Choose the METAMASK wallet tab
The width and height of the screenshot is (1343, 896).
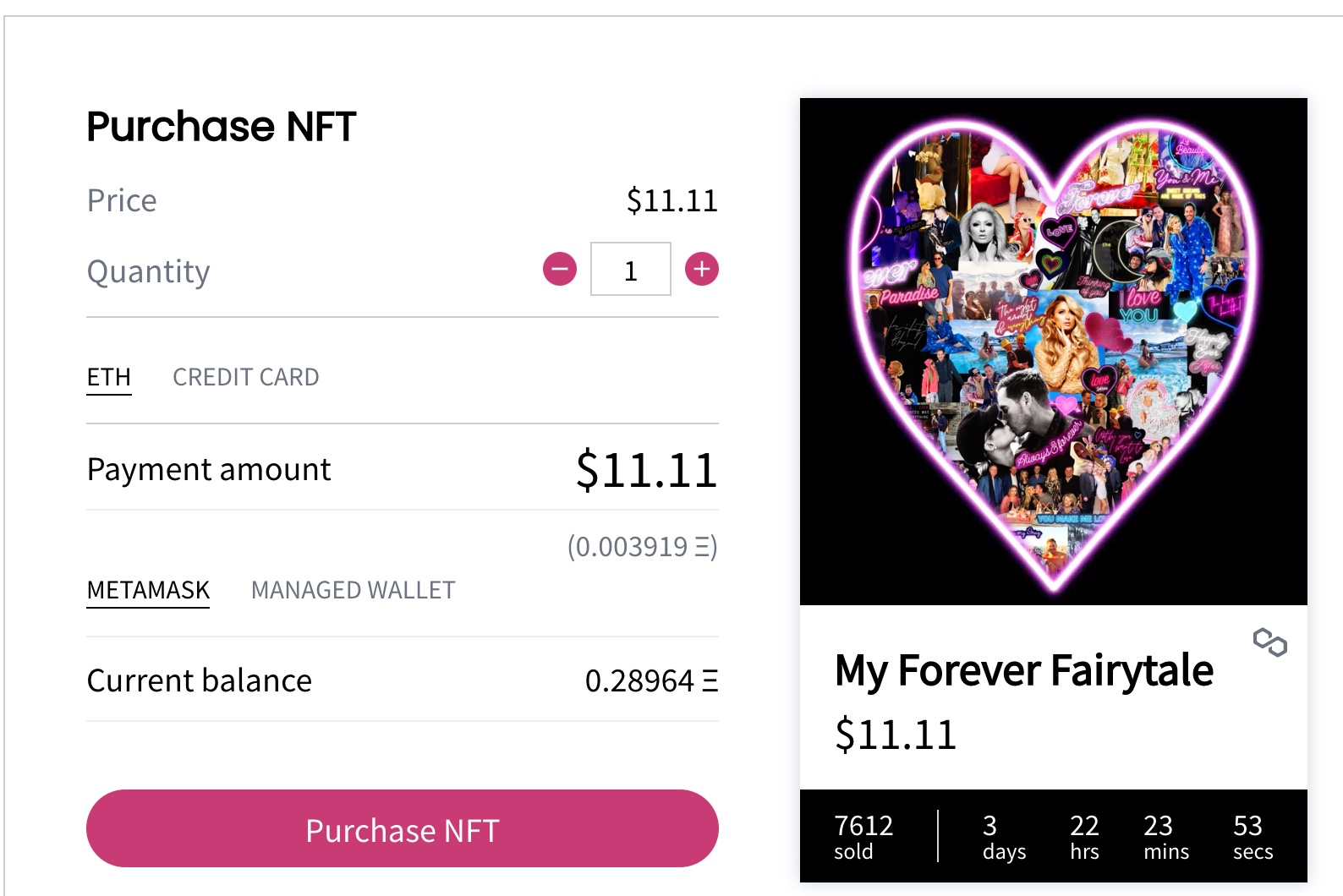coord(149,590)
